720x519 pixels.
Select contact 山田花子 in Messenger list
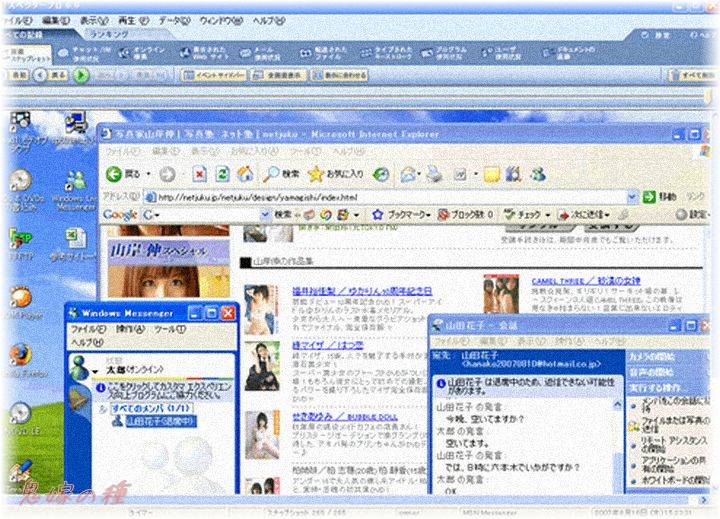click(x=160, y=421)
